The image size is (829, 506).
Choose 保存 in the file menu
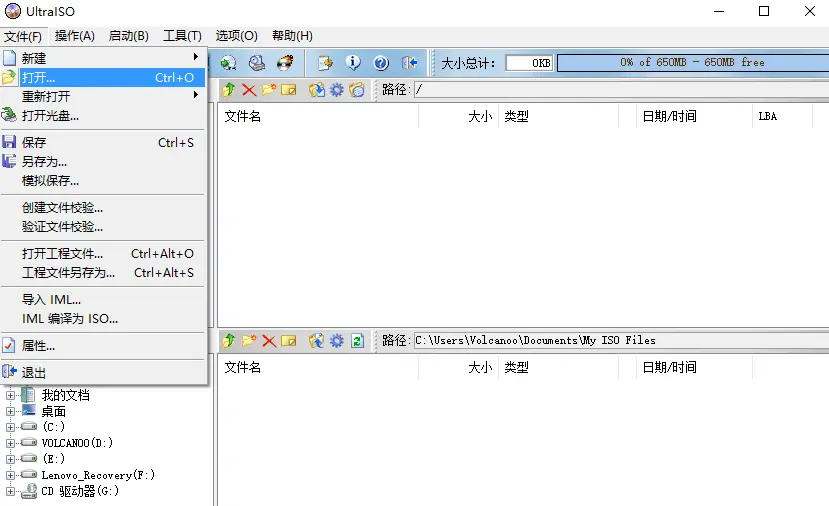click(x=103, y=142)
